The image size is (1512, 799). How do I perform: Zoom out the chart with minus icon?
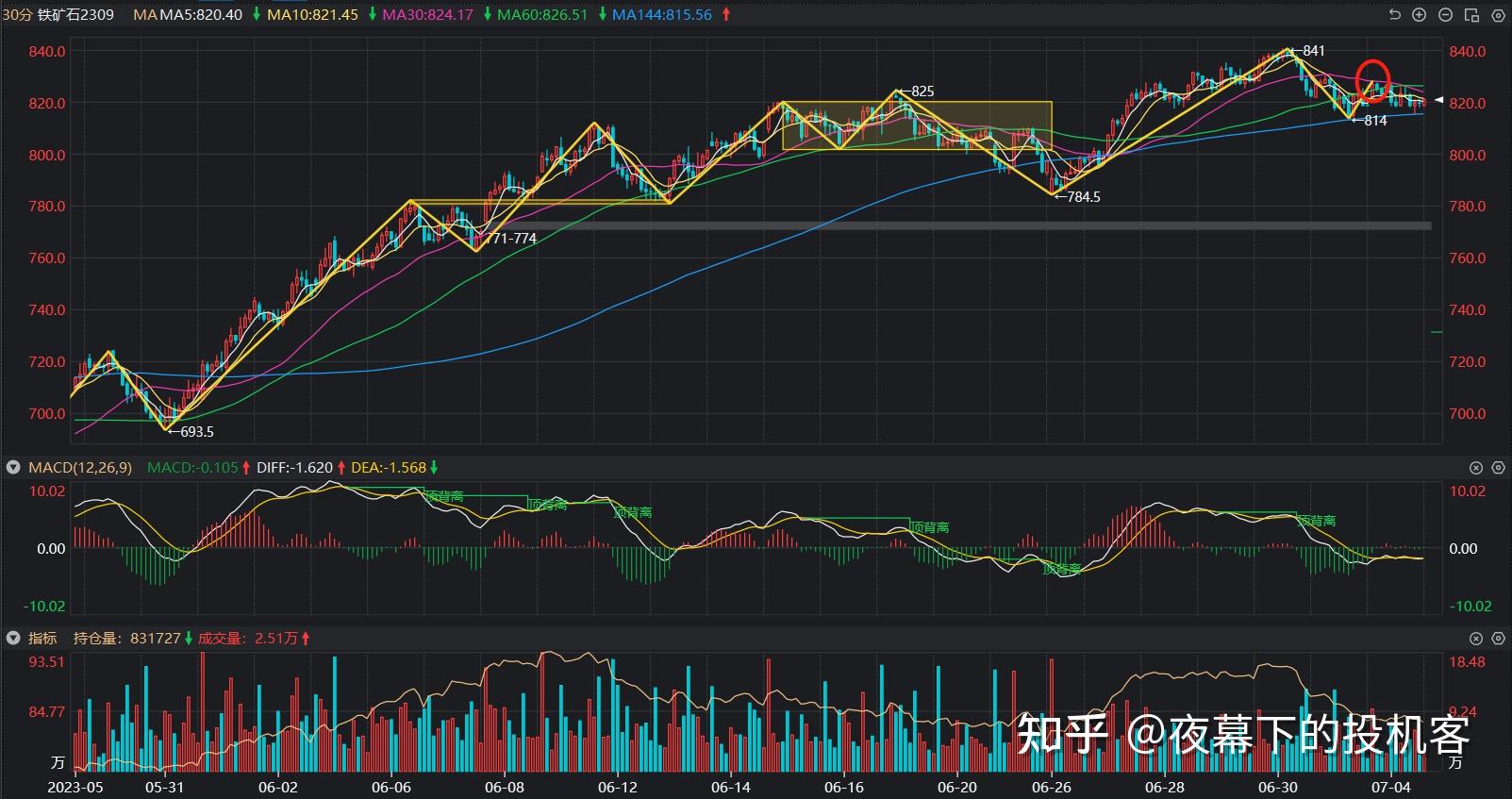tap(1445, 15)
